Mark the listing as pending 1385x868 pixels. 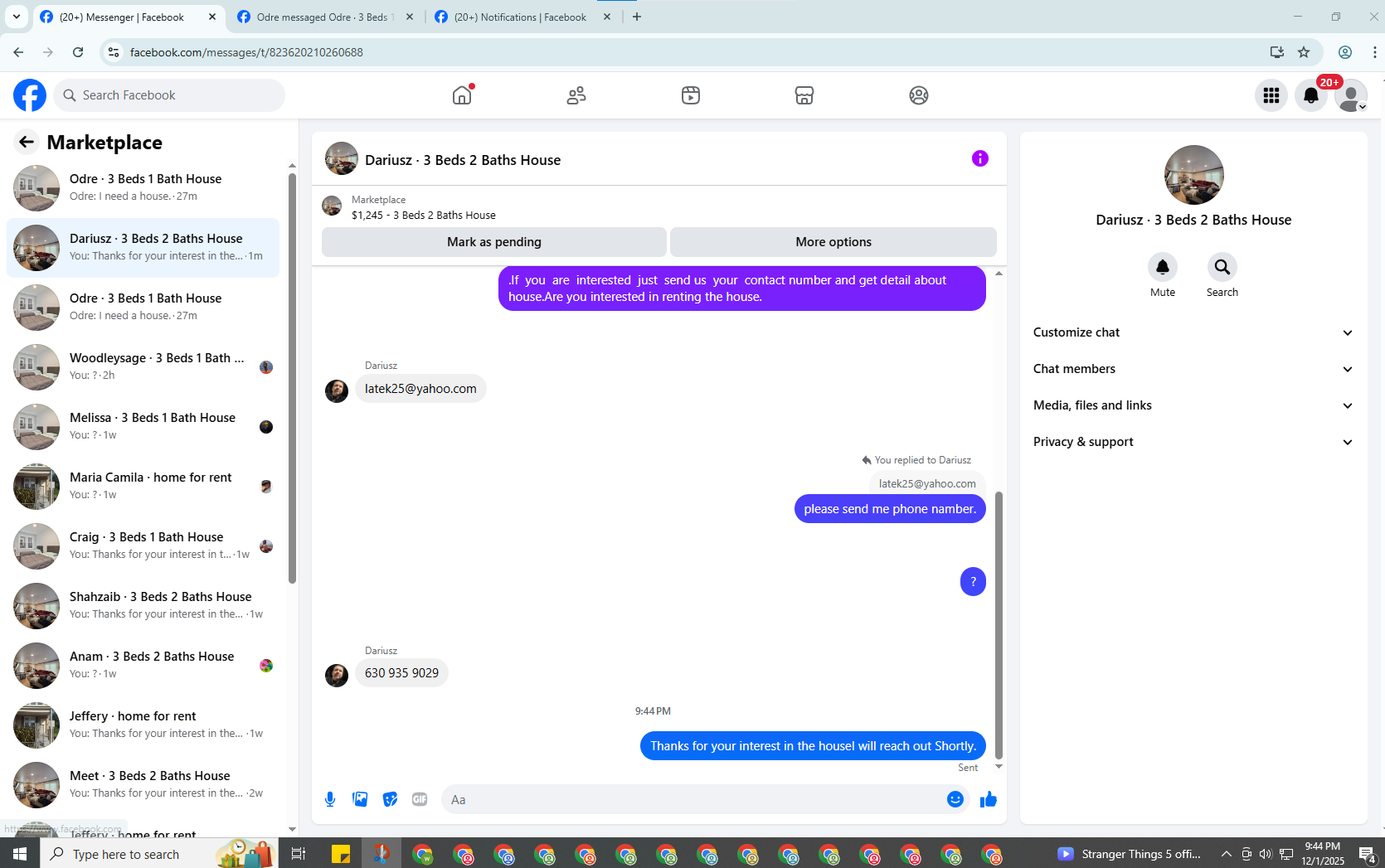pyautogui.click(x=494, y=242)
